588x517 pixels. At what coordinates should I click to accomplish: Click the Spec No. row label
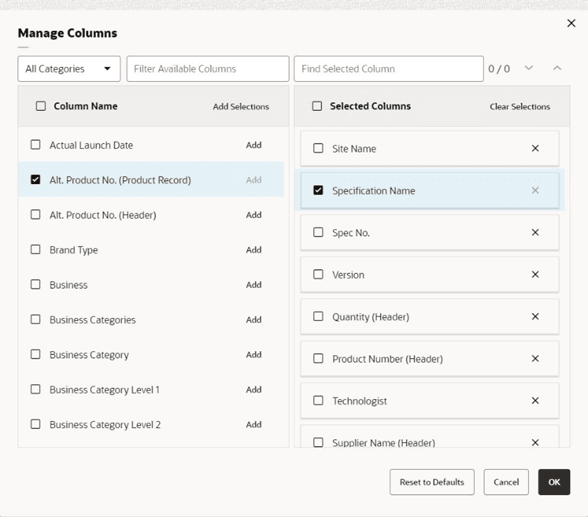pyautogui.click(x=351, y=233)
